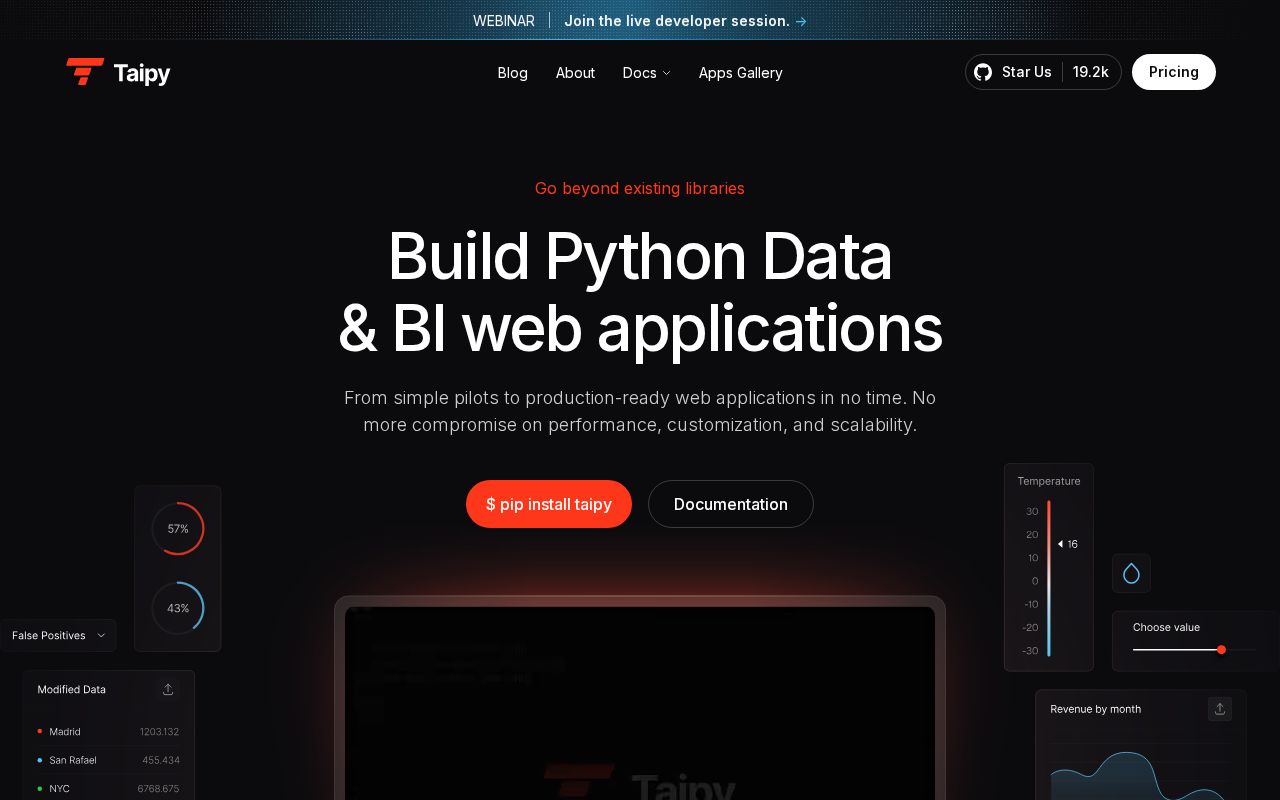Screen dimensions: 1280x800
Task: Click the export icon on the Revenue by month chart
Action: coord(1220,709)
